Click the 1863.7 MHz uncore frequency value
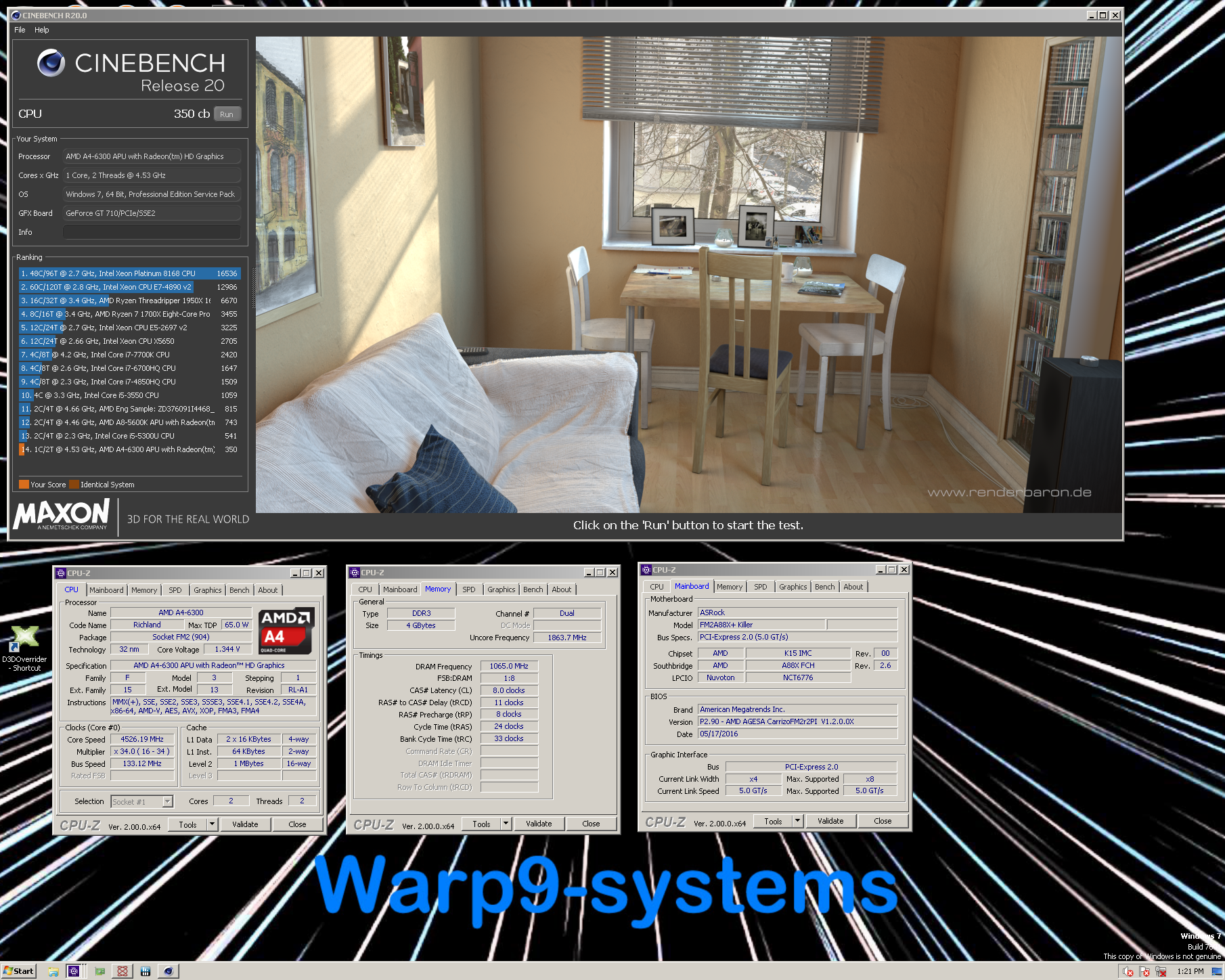The height and width of the screenshot is (980, 1225). [567, 638]
